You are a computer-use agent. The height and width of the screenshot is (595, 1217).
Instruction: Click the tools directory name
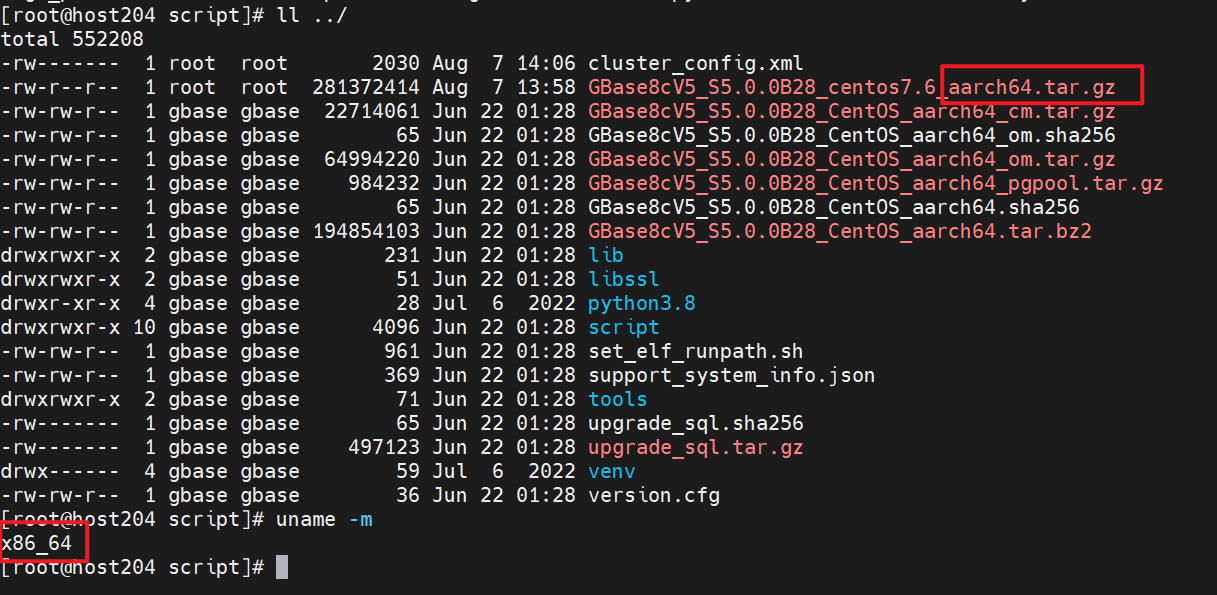[618, 399]
